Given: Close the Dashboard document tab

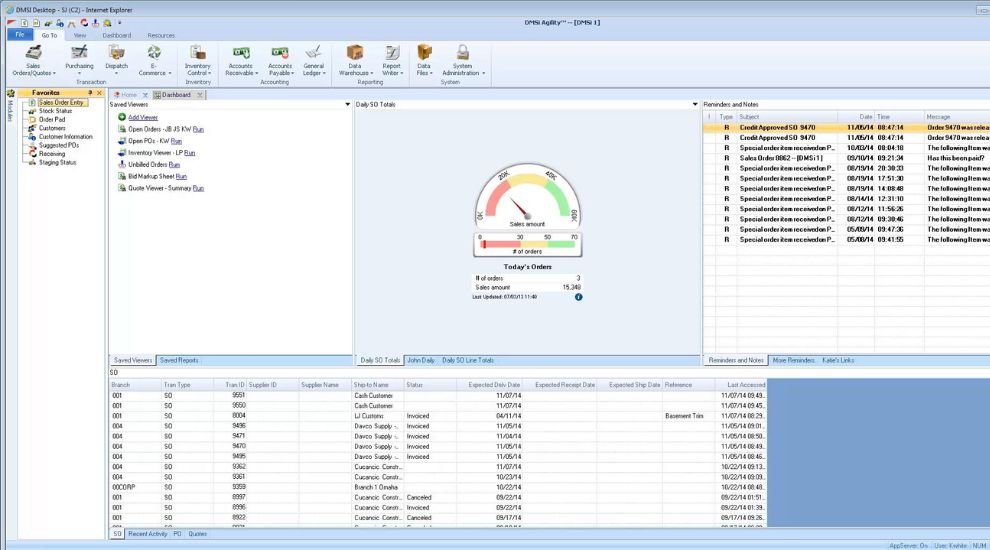Looking at the screenshot, I should 200,95.
